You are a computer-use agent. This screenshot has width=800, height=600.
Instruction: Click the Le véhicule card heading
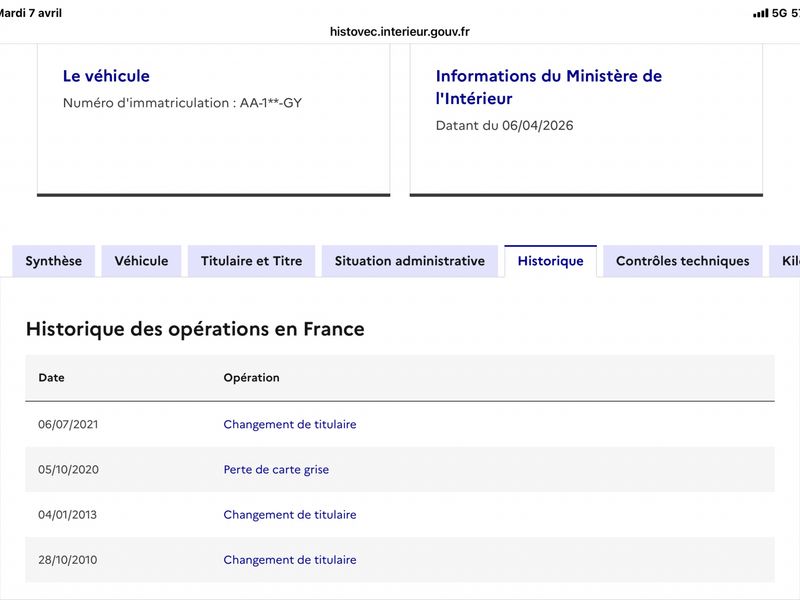[x=106, y=76]
